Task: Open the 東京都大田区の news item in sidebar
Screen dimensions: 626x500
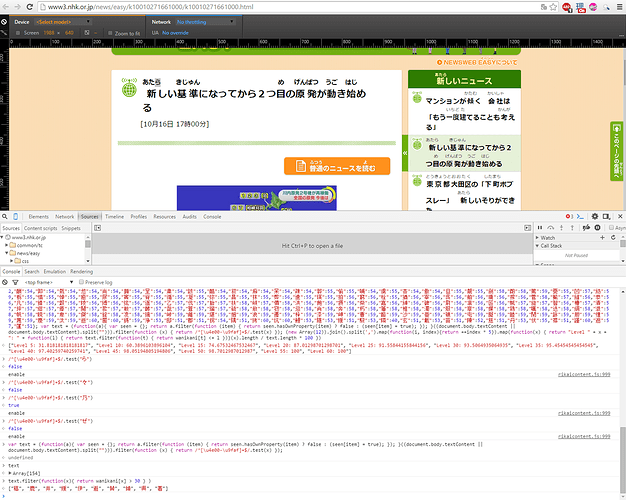Action: [x=464, y=192]
